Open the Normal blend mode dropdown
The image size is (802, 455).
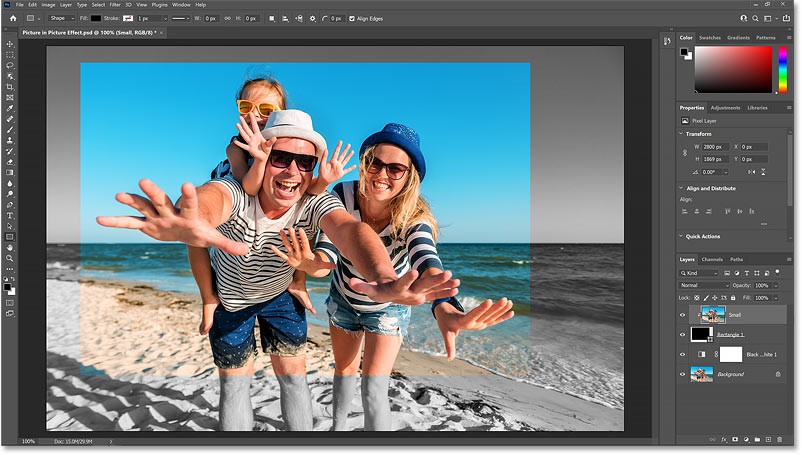(703, 285)
